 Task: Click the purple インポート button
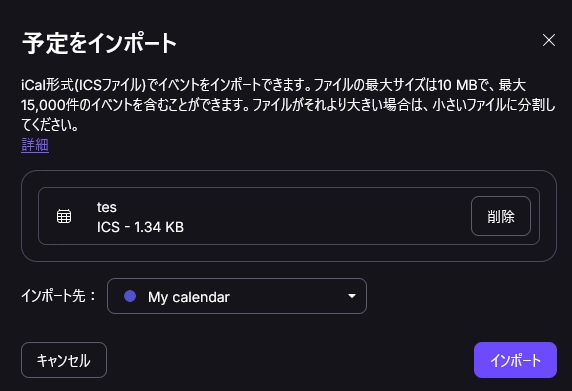tap(515, 360)
